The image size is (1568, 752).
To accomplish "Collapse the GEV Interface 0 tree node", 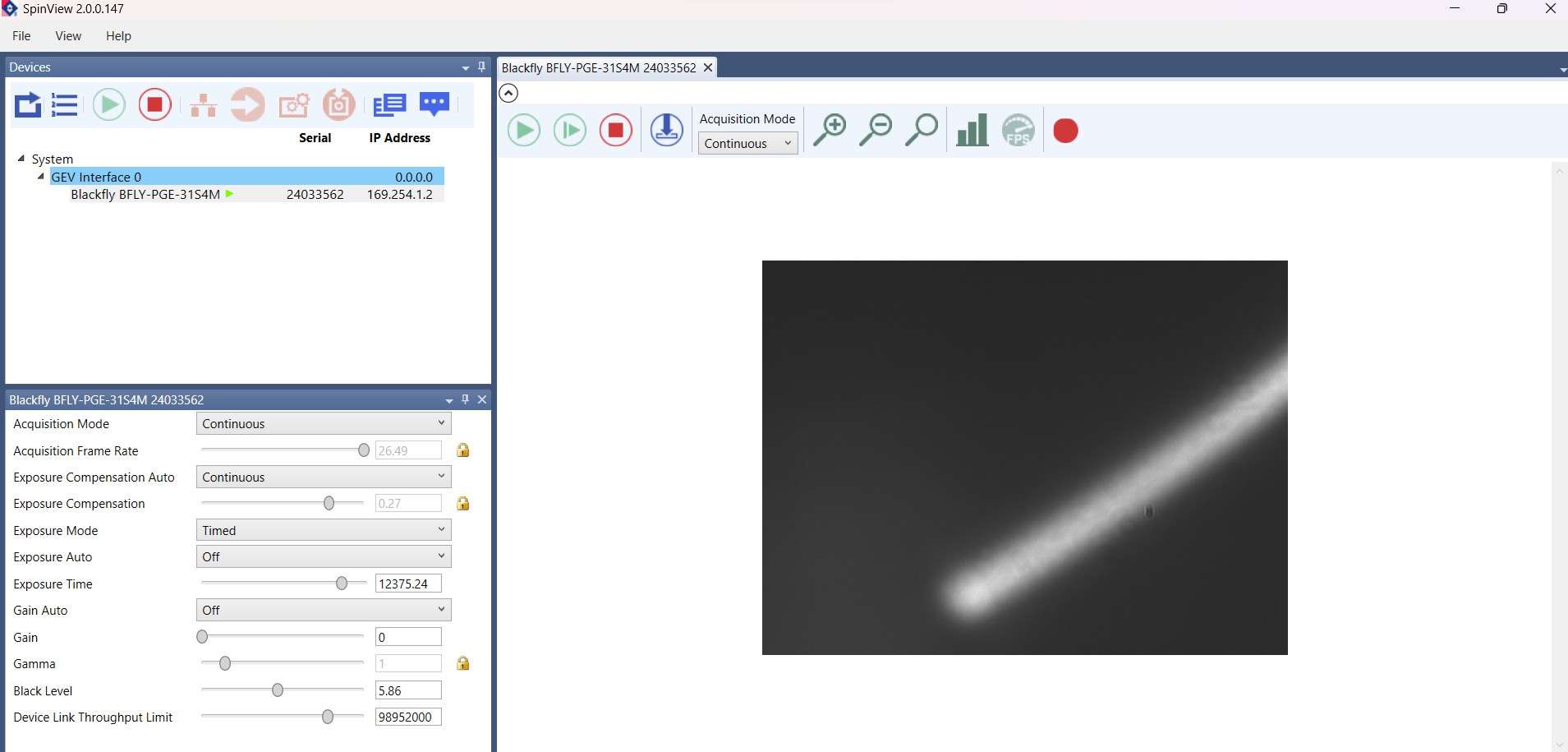I will coord(40,177).
